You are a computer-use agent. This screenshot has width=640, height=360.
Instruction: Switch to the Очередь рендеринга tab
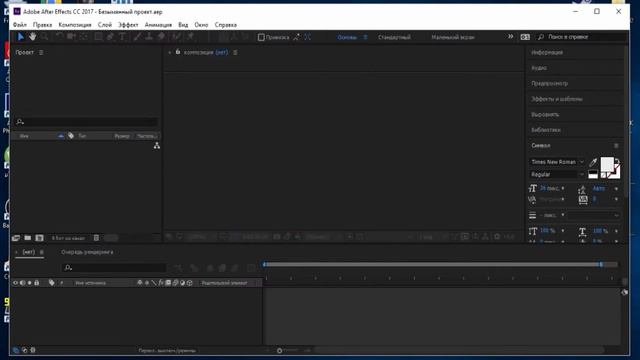(87, 252)
